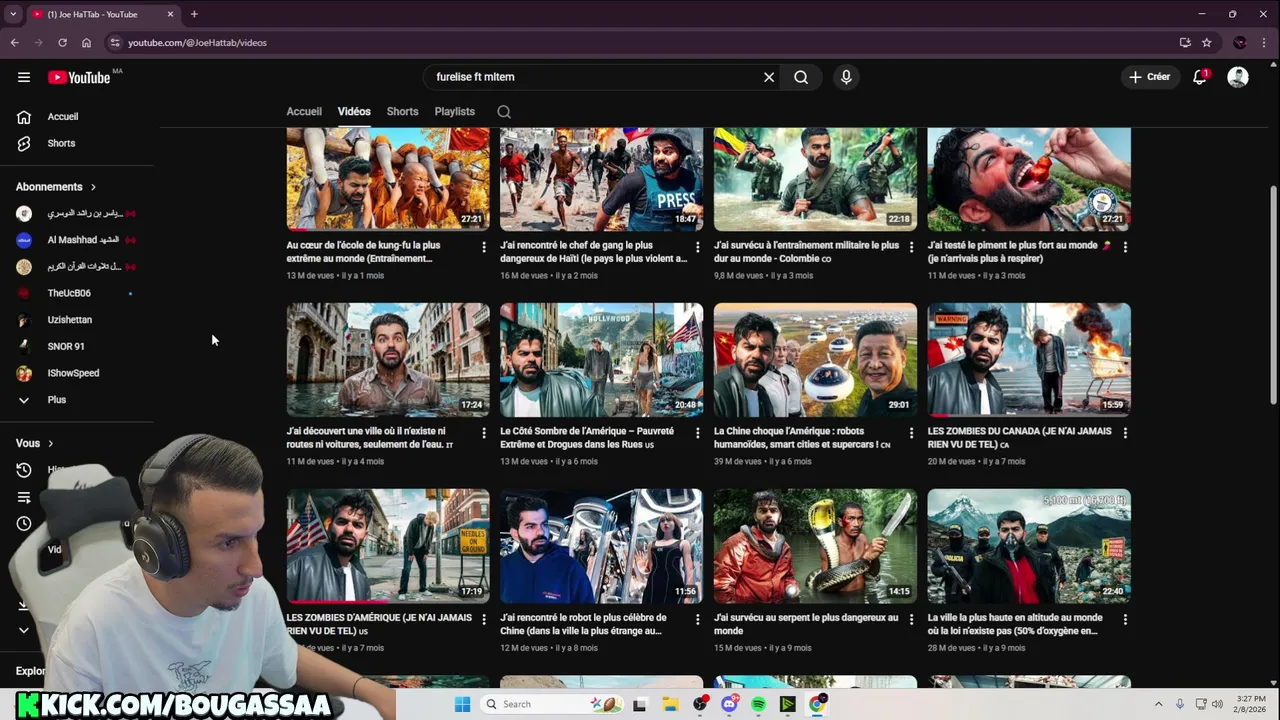Expand the Abonnements section
The image size is (1280, 720).
point(56,187)
